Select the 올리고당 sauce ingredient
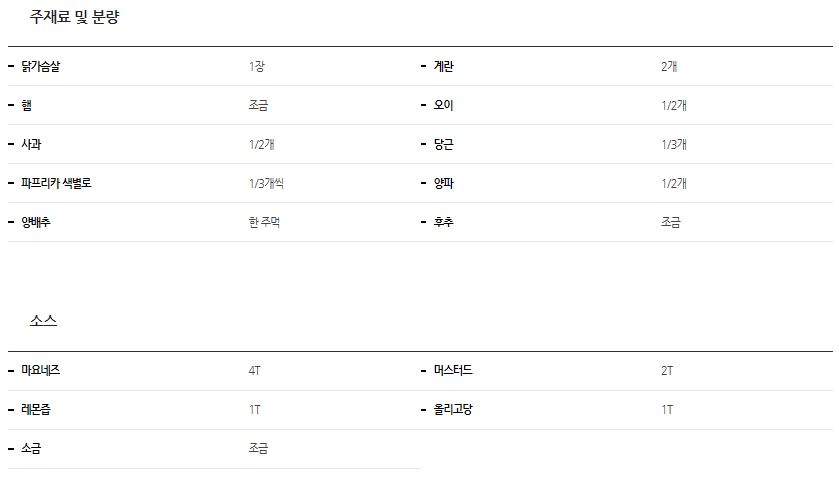The width and height of the screenshot is (839, 490). 453,410
